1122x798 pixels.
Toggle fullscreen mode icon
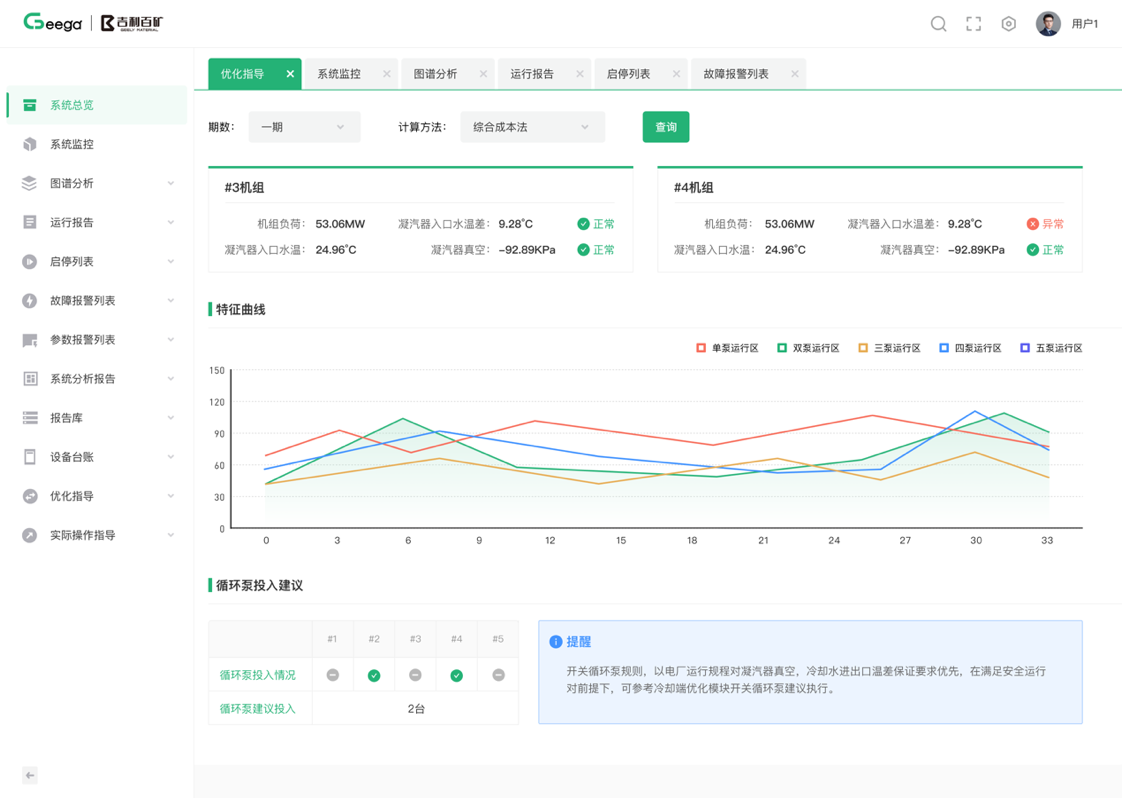click(x=973, y=24)
